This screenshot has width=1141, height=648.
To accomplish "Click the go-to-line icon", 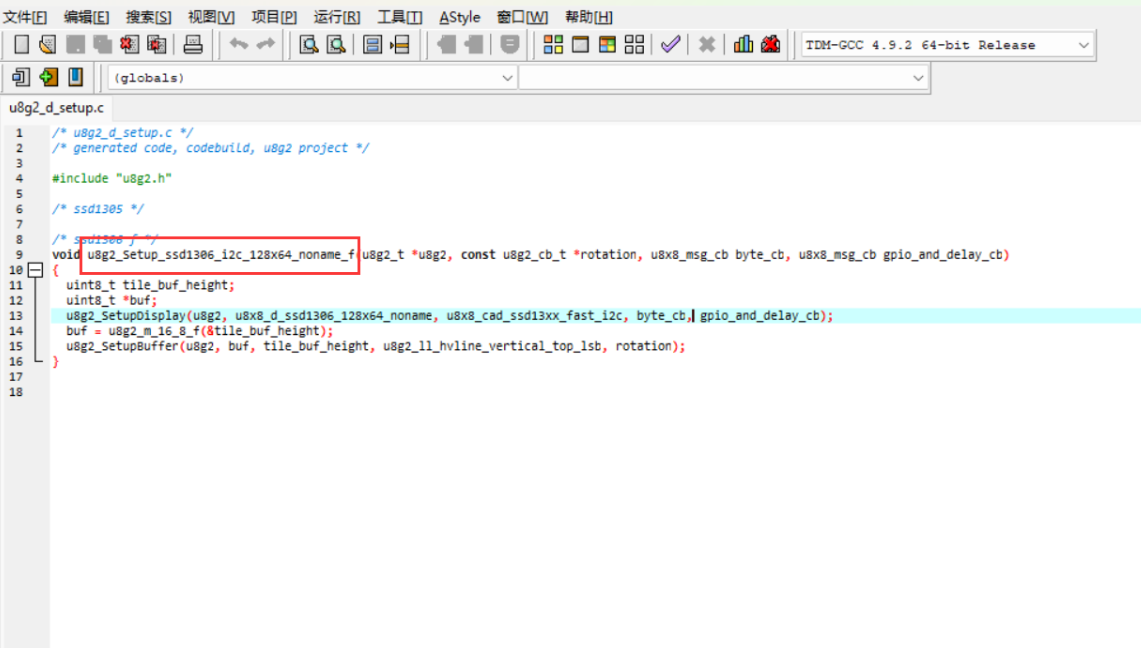I will (399, 44).
